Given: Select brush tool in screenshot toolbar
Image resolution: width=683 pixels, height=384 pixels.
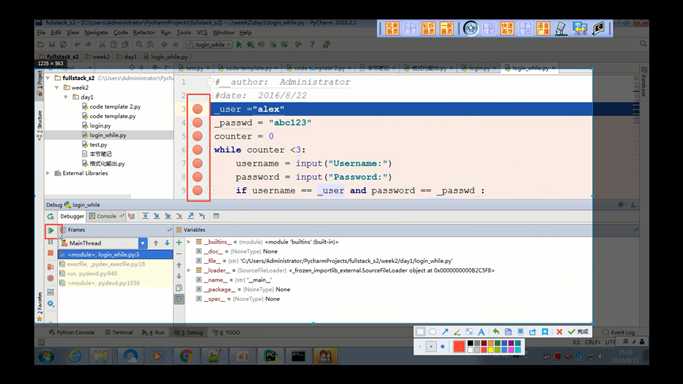Looking at the screenshot, I should click(457, 332).
